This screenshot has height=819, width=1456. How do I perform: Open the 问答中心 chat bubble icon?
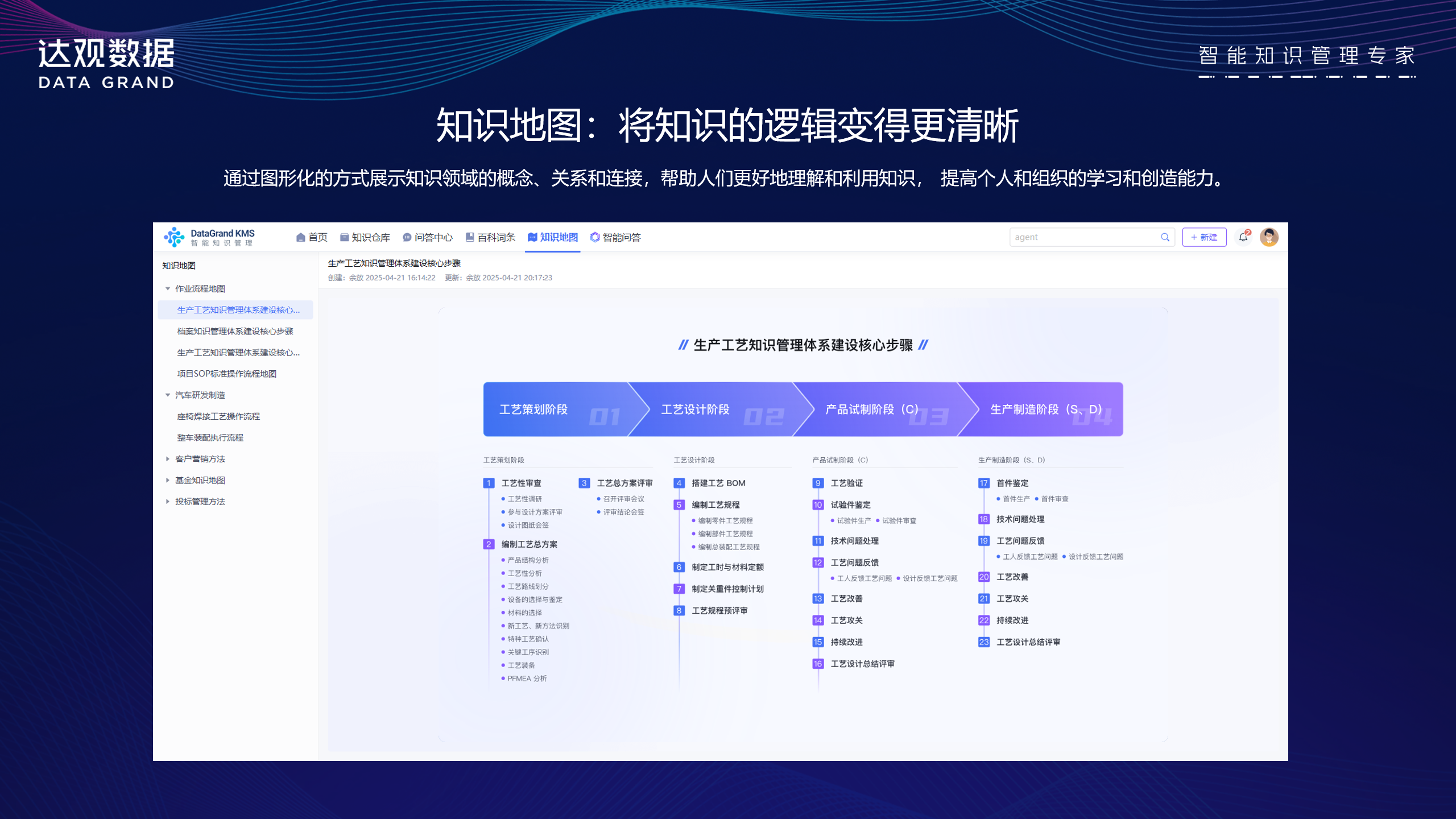tap(406, 237)
